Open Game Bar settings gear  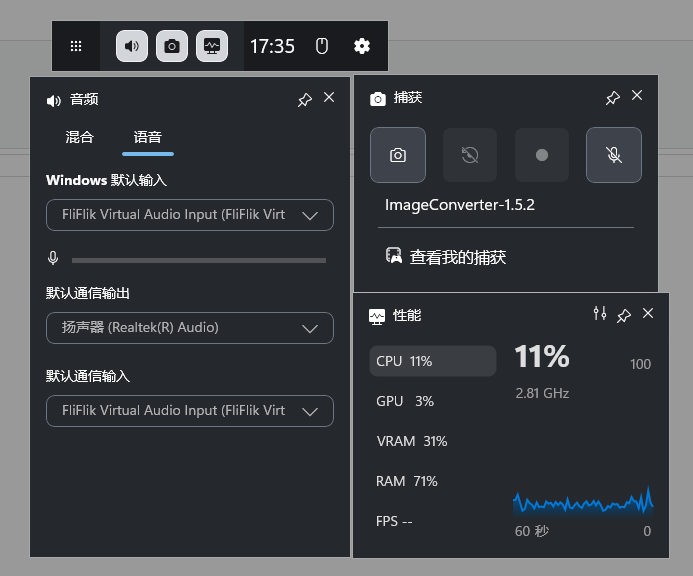[362, 46]
